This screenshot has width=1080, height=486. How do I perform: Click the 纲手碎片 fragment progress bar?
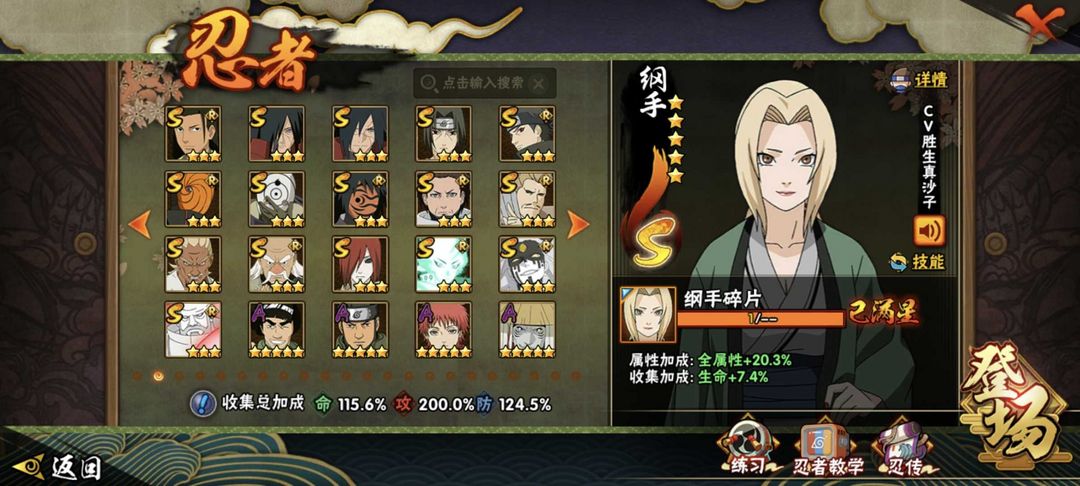tap(761, 319)
